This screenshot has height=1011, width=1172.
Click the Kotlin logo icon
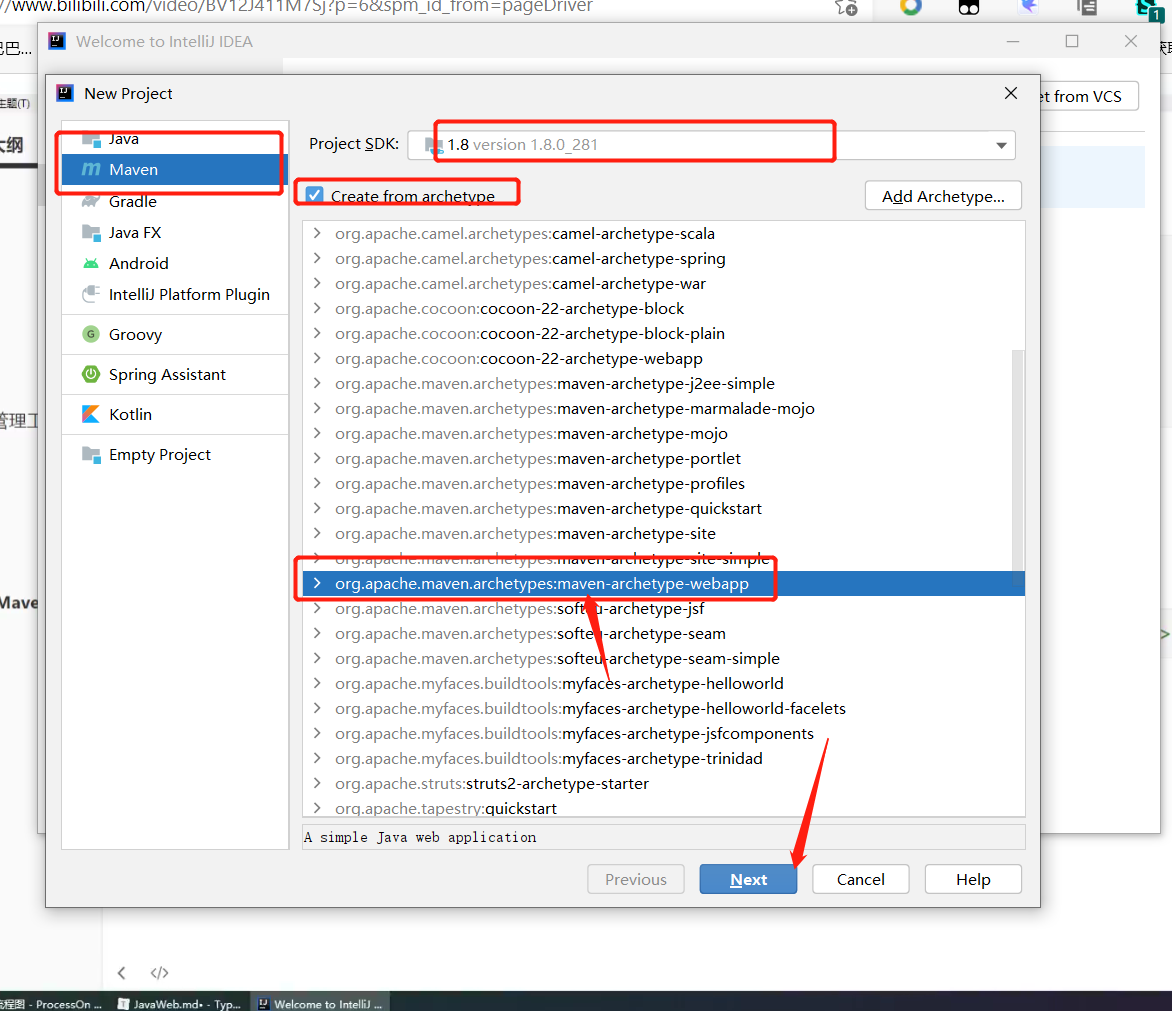pyautogui.click(x=91, y=414)
